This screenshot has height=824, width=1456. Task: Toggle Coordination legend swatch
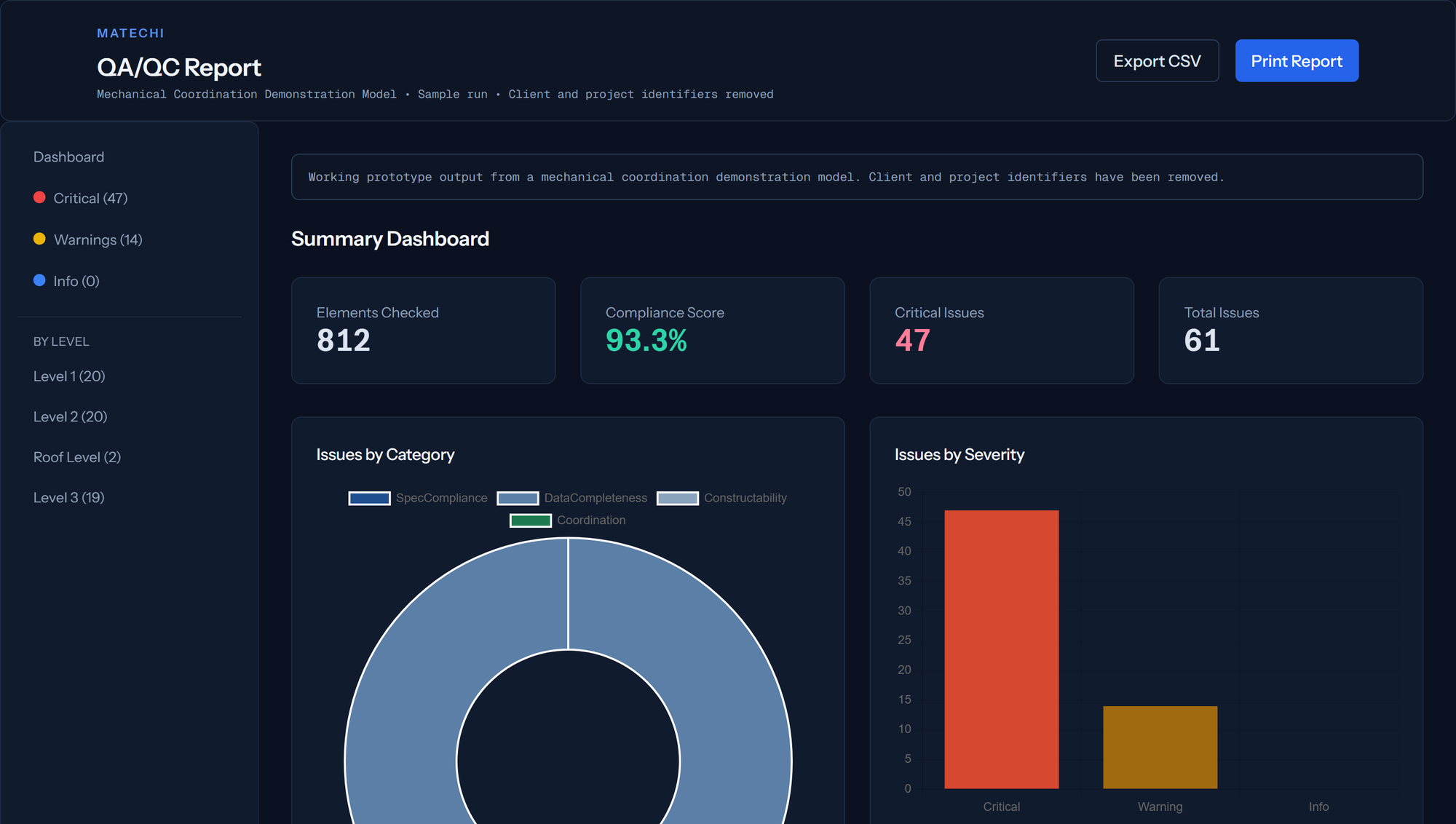(531, 520)
